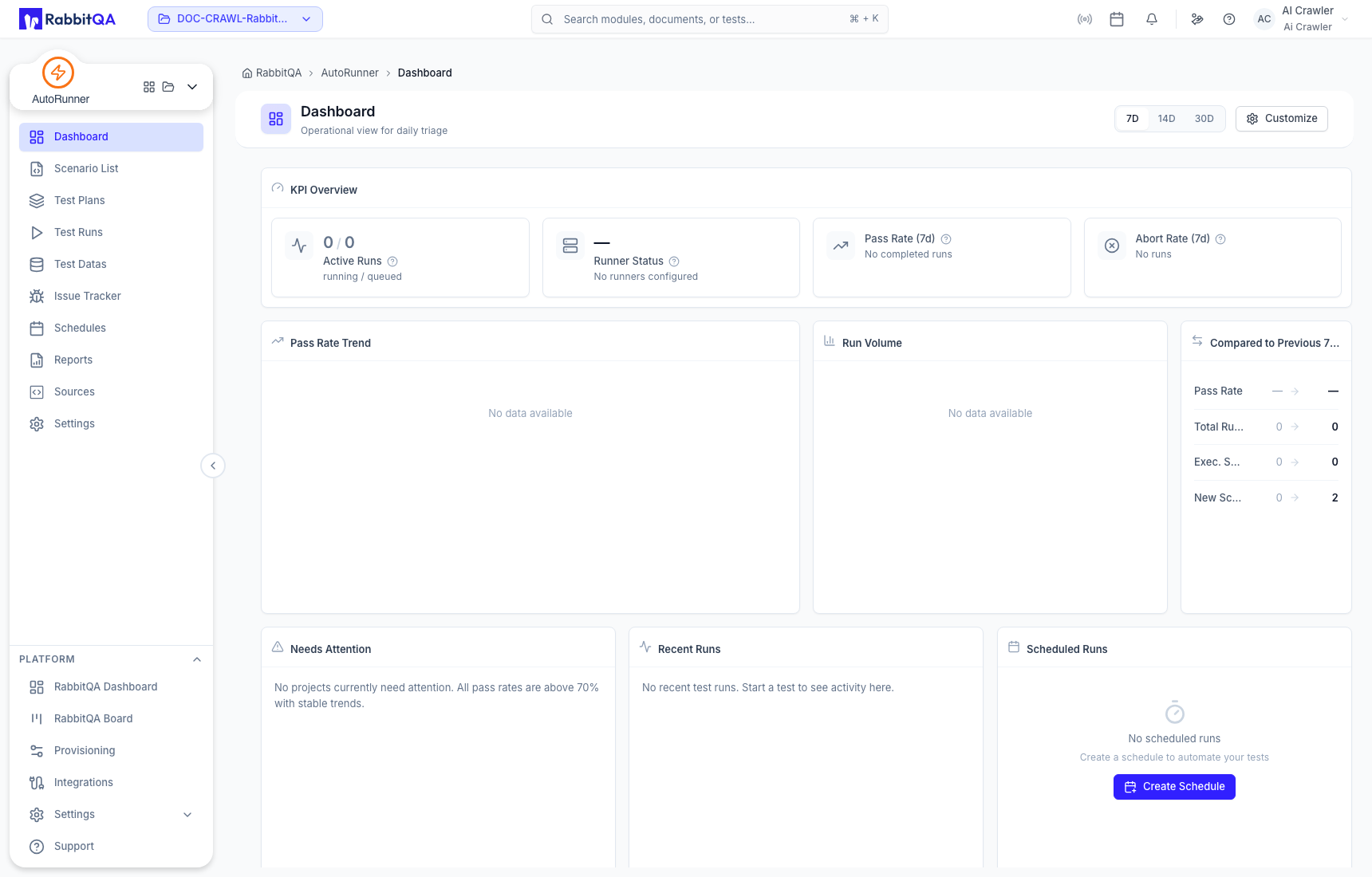
Task: Click the Reports icon in sidebar
Action: [x=37, y=360]
